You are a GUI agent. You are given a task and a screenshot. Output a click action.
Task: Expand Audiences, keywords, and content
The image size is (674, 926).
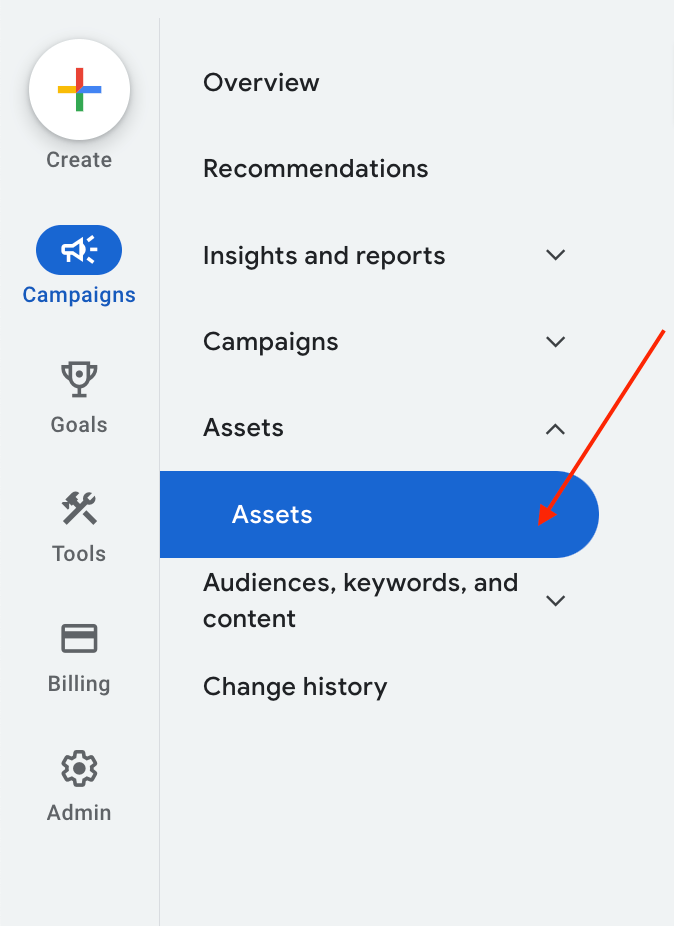(x=556, y=600)
